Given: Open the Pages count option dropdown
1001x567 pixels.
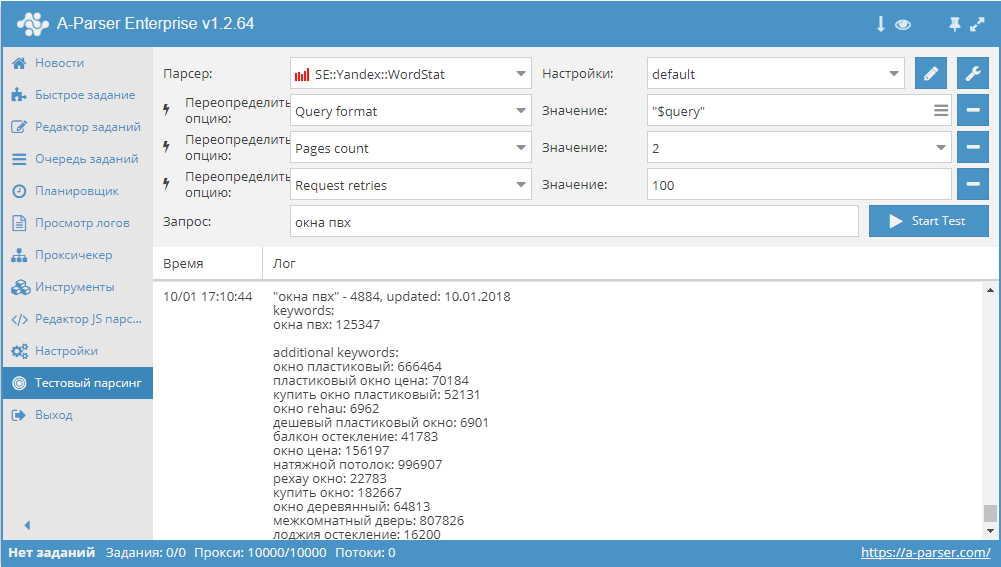Looking at the screenshot, I should pyautogui.click(x=410, y=148).
